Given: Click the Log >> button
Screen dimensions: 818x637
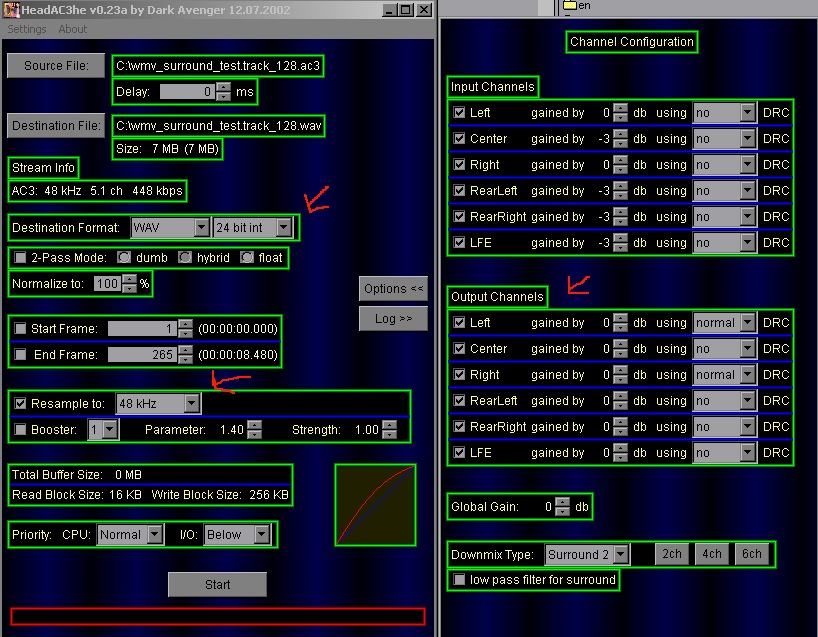Looking at the screenshot, I should click(x=393, y=319).
